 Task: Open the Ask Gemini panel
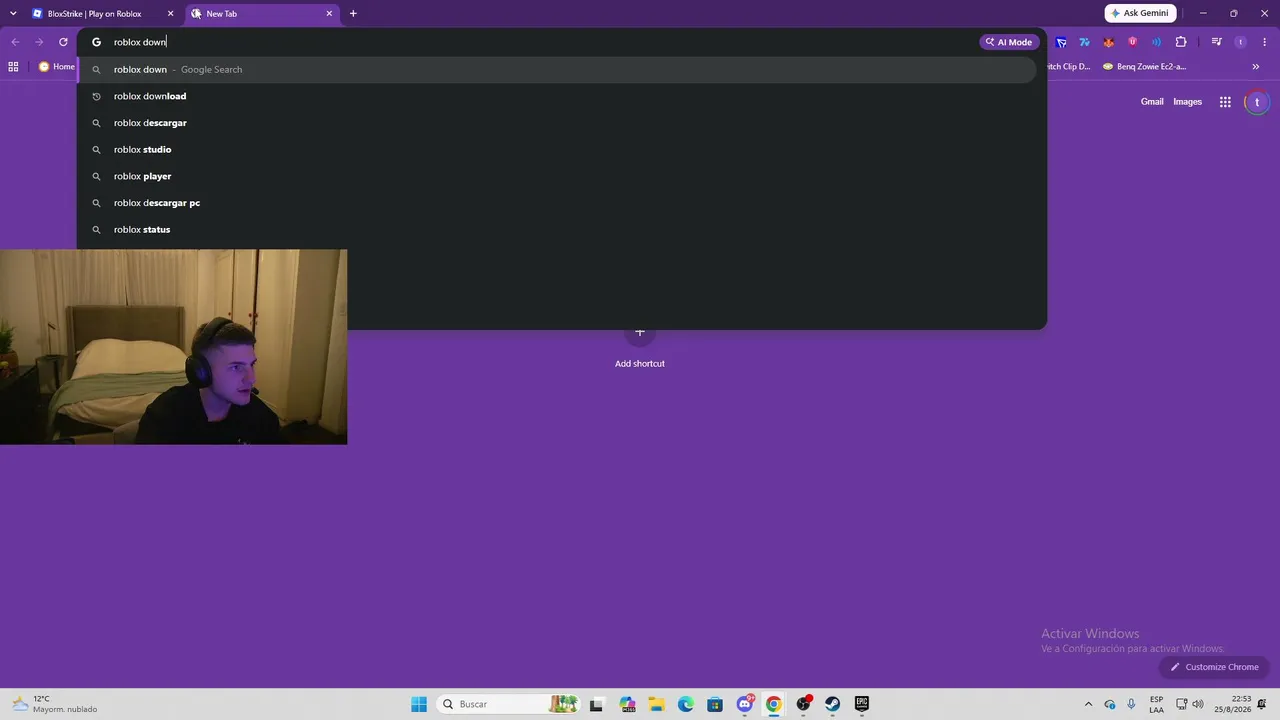point(1140,14)
